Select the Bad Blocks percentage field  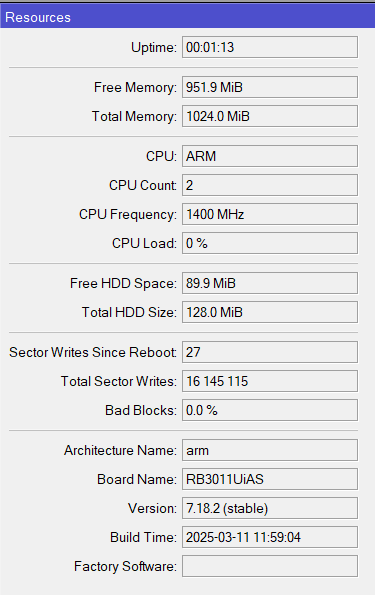[270, 410]
